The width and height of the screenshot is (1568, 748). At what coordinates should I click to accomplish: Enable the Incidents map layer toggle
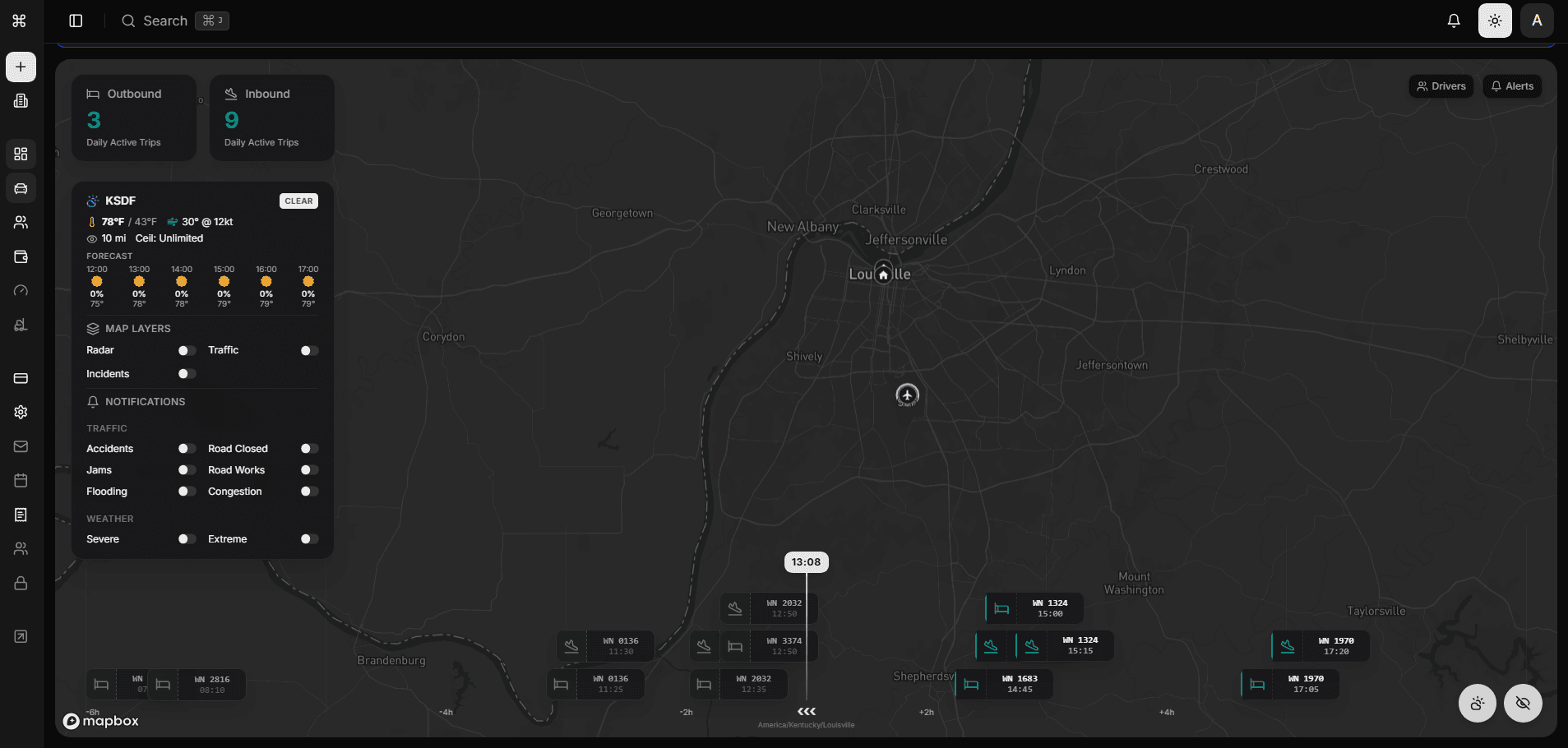[x=187, y=374]
